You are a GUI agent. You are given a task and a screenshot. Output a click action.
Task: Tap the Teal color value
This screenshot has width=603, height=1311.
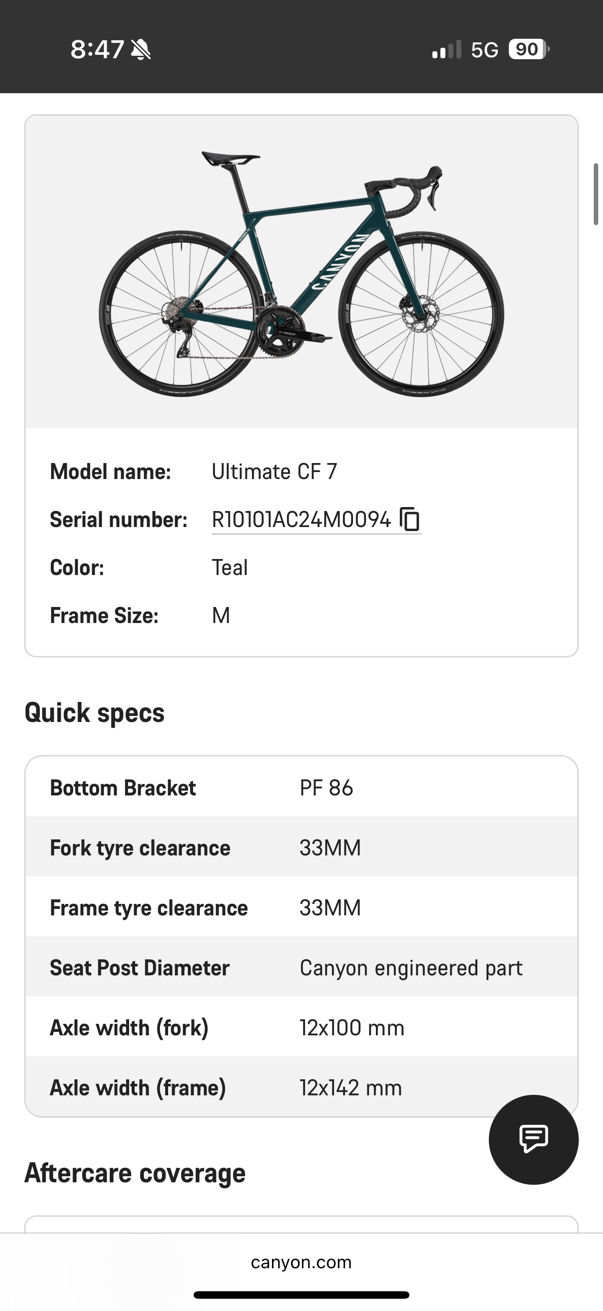pos(229,567)
